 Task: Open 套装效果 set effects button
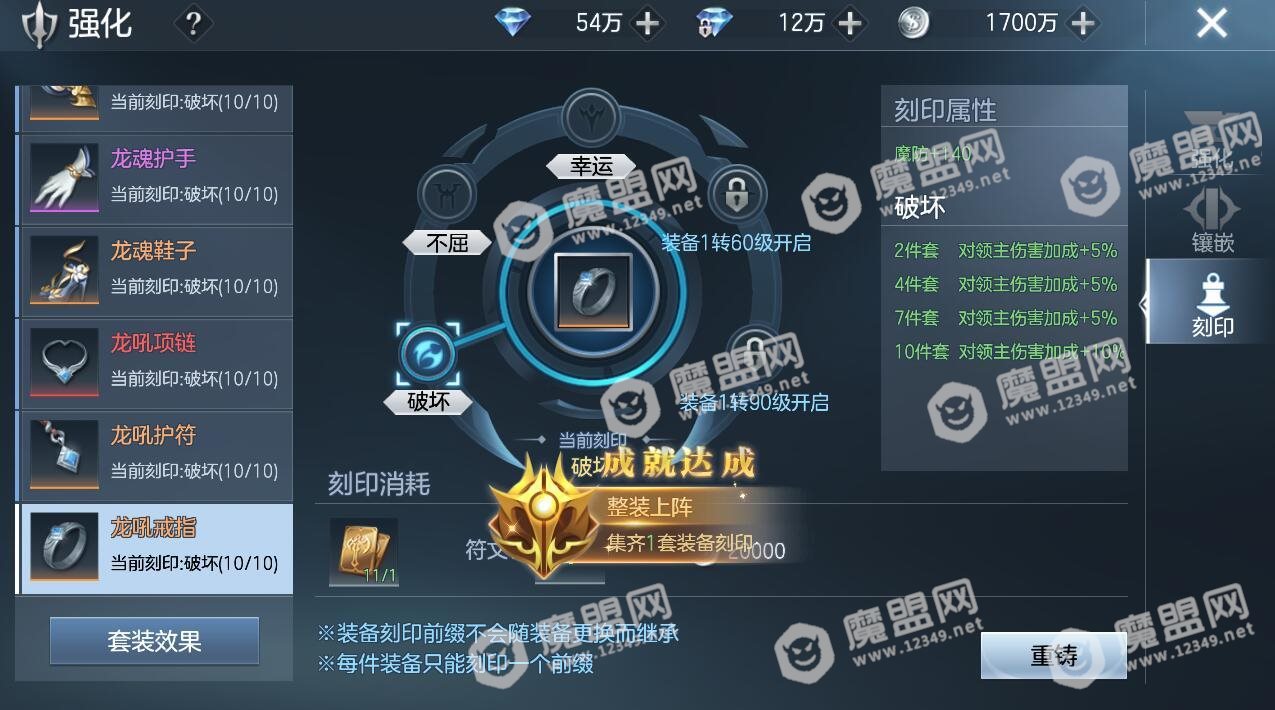click(x=155, y=641)
